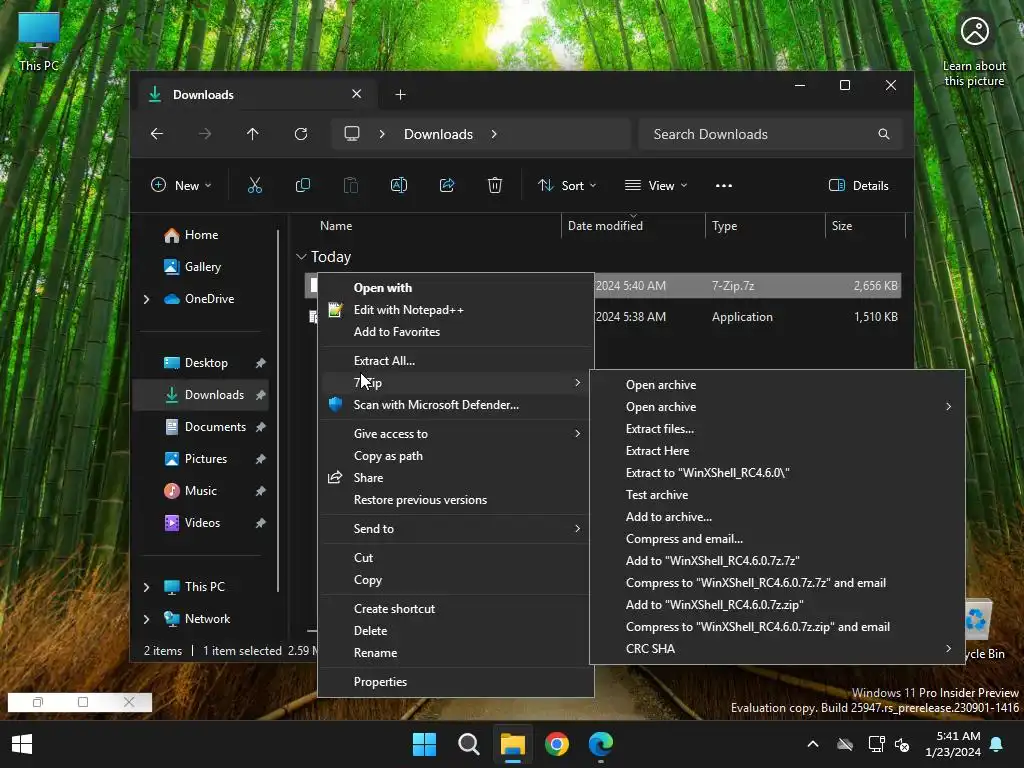The width and height of the screenshot is (1024, 768).
Task: Expand CRC SHA submenu
Action: tap(777, 649)
